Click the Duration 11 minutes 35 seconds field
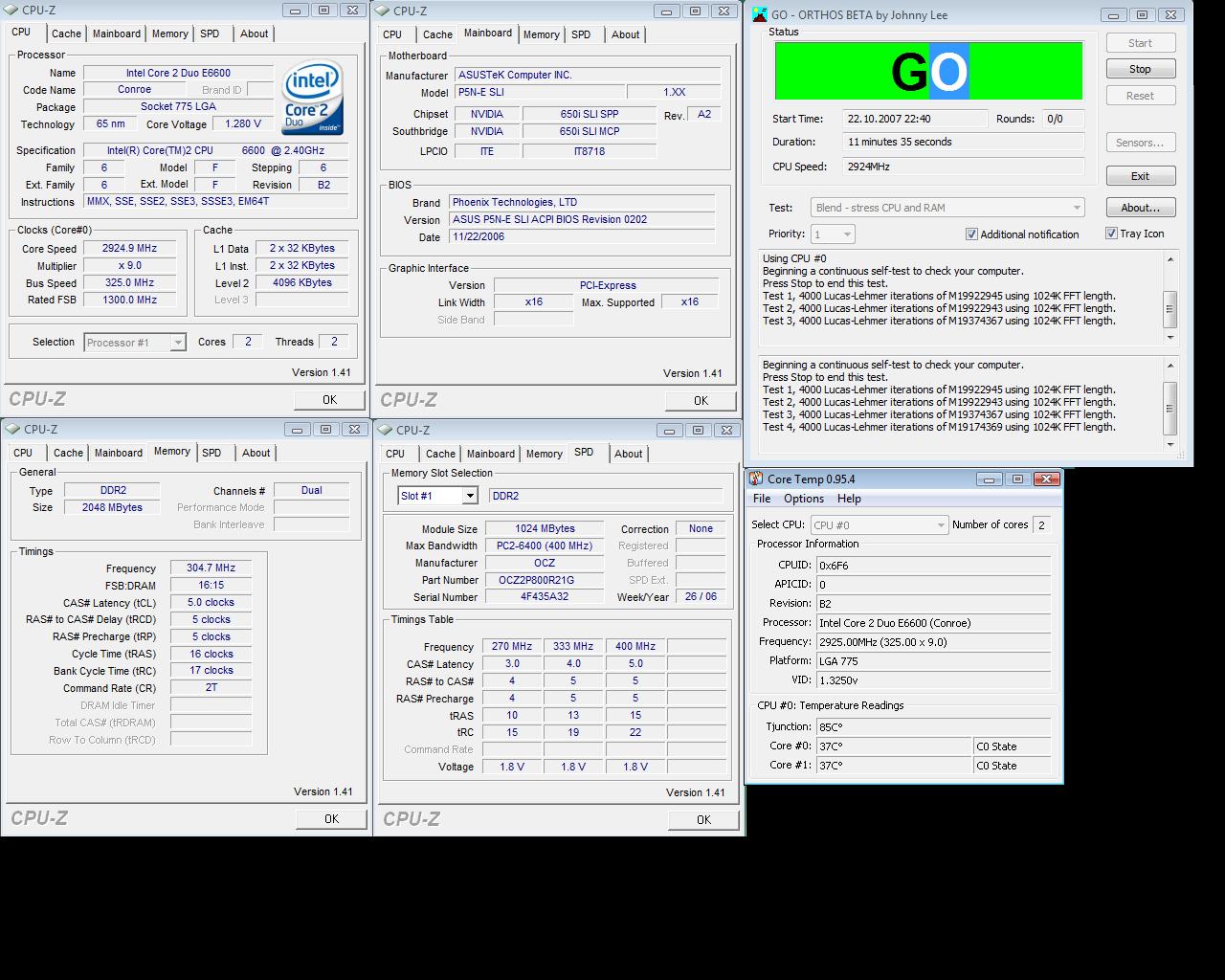1225x980 pixels. 963,142
